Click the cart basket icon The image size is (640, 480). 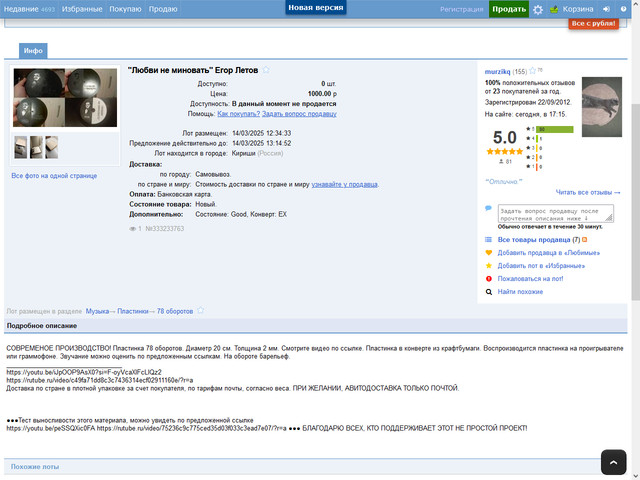tap(554, 9)
